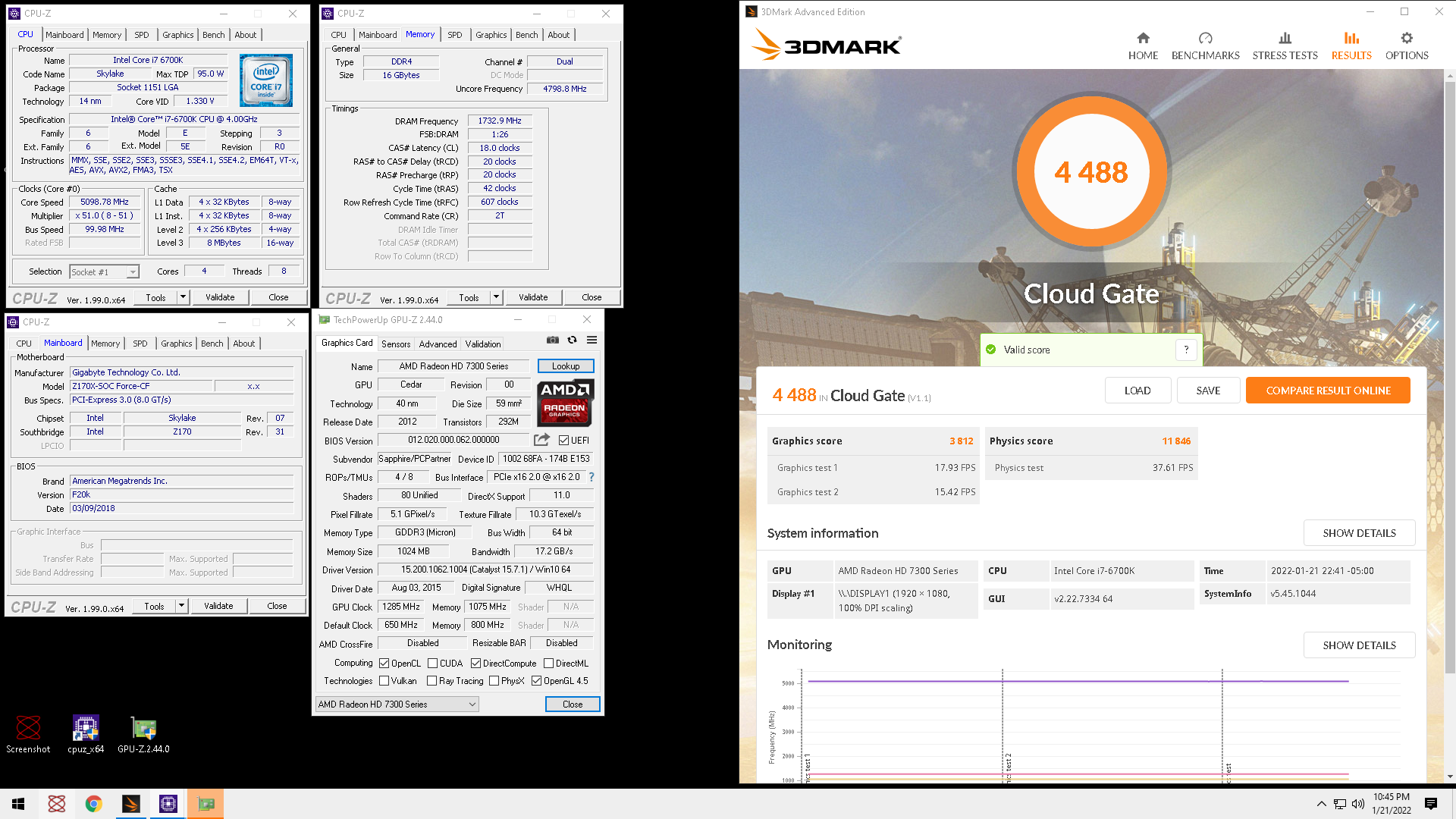Click the DRAM Frequency value 1732.9 MHz
Viewport: 1456px width, 819px height.
500,121
